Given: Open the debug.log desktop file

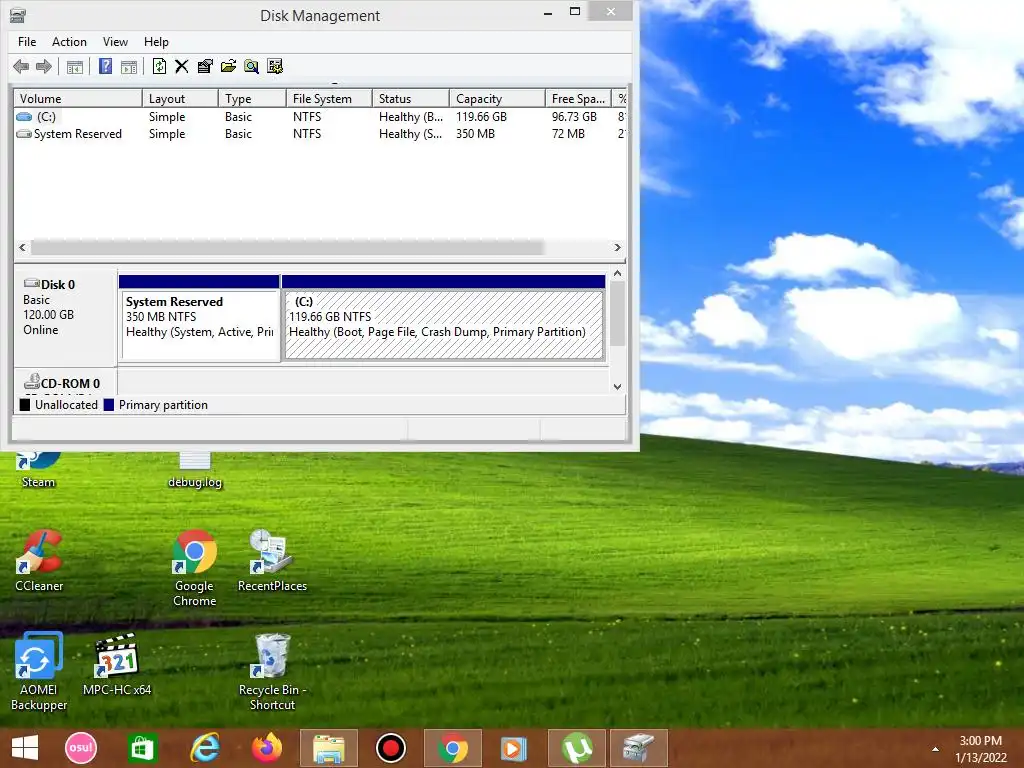Looking at the screenshot, I should point(195,470).
